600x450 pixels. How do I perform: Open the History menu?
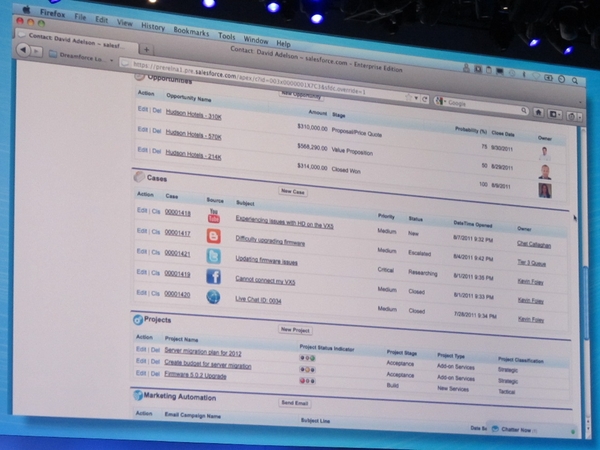pyautogui.click(x=153, y=26)
